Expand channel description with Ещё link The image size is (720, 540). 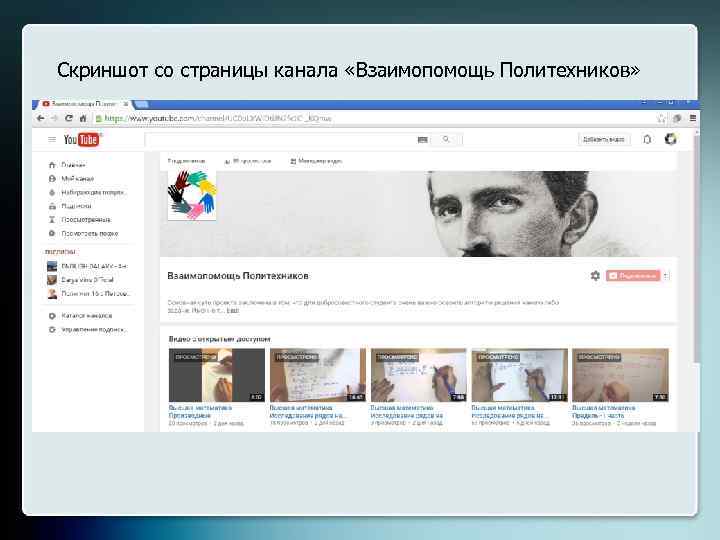pos(233,310)
